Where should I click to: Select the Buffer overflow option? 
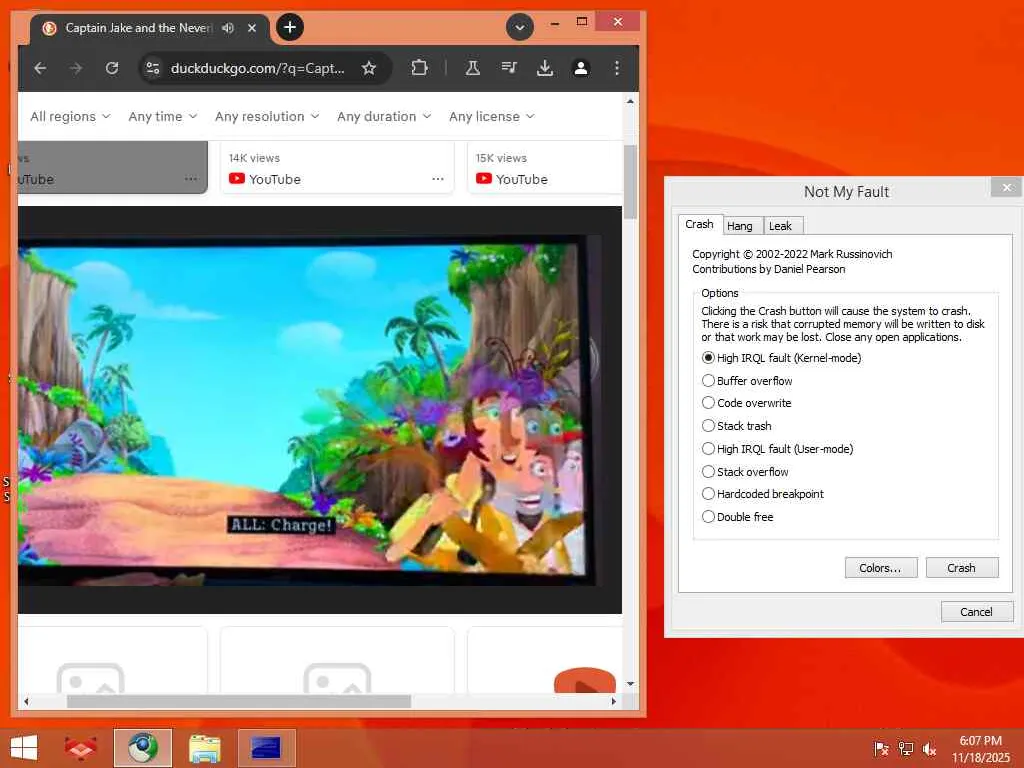pyautogui.click(x=747, y=381)
